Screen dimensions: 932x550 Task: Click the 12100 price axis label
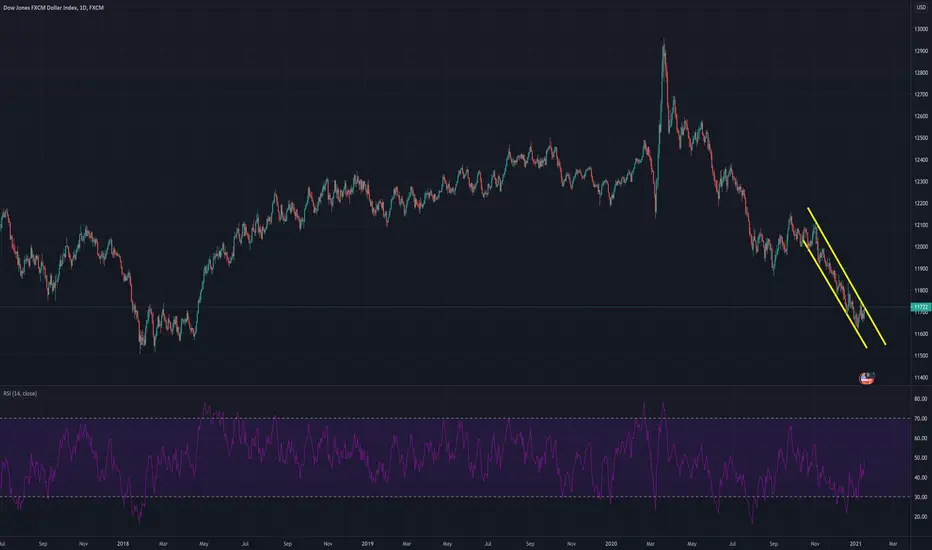[x=921, y=225]
